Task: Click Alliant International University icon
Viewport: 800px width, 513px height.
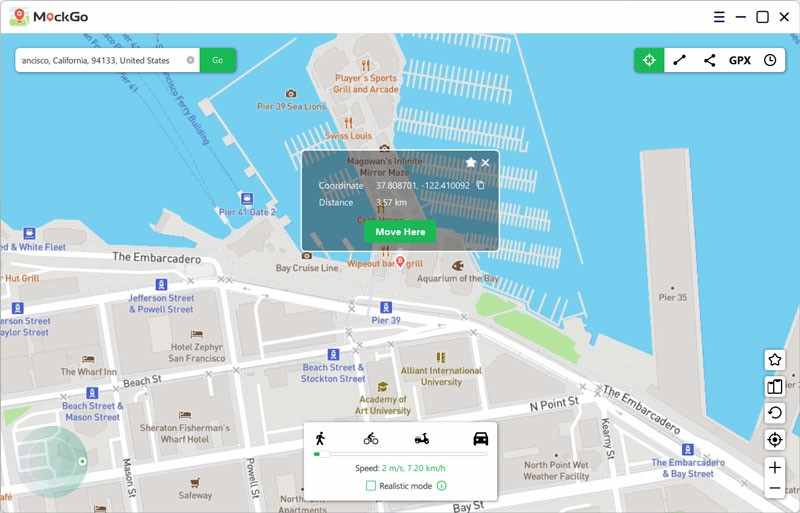Action: [441, 357]
